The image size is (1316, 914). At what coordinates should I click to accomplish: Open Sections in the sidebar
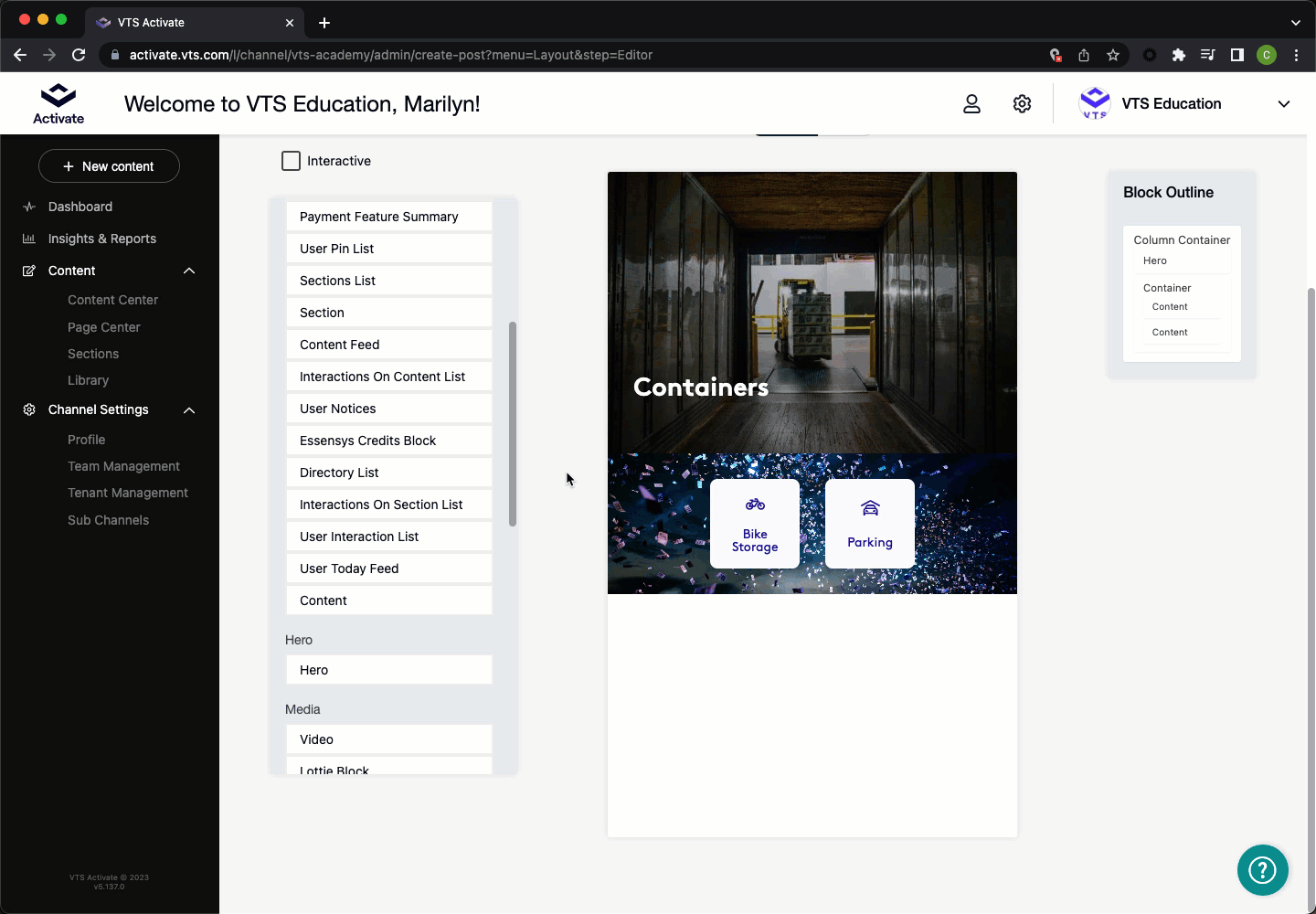(x=93, y=354)
